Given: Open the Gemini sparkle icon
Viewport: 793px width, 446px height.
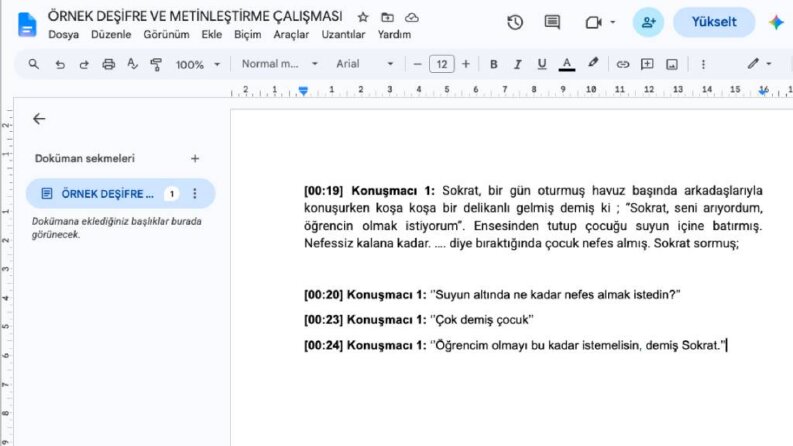Looking at the screenshot, I should point(776,22).
